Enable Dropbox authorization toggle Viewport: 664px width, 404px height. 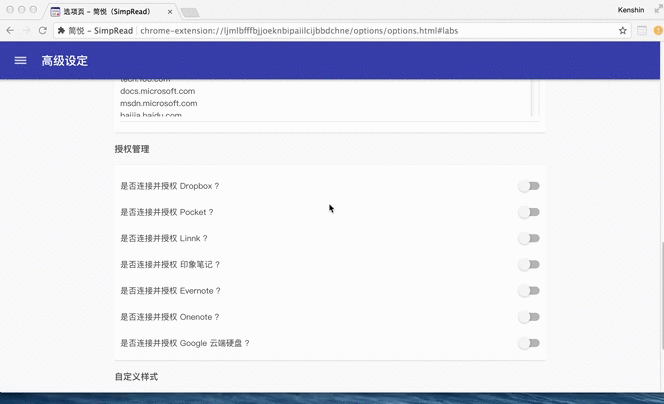pyautogui.click(x=529, y=186)
